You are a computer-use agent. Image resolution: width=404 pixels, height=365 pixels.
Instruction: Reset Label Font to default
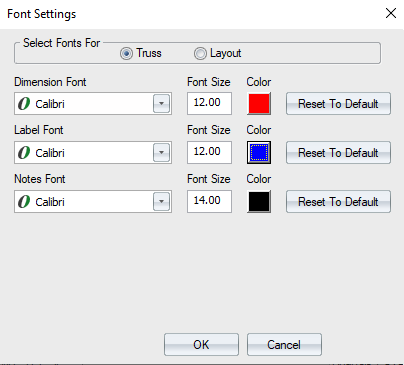[338, 153]
